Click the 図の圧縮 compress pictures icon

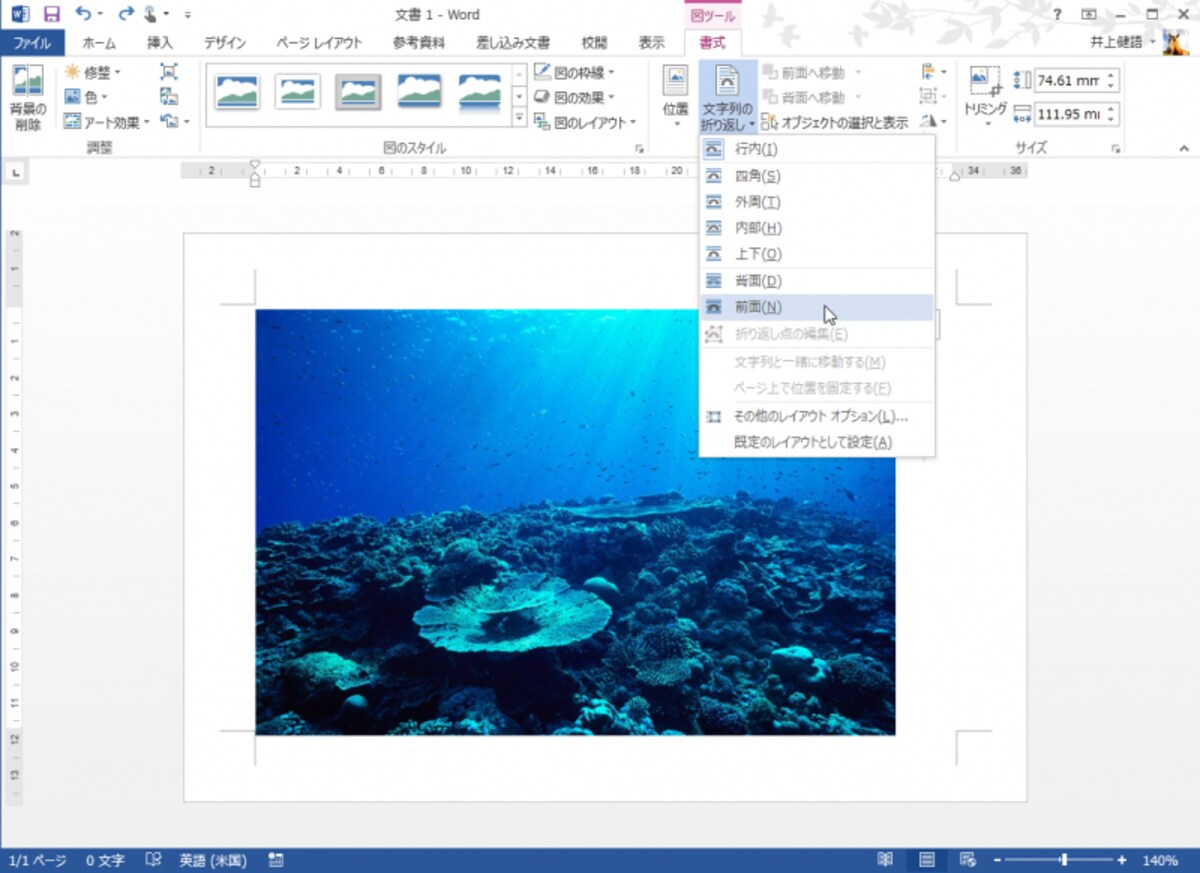click(169, 71)
